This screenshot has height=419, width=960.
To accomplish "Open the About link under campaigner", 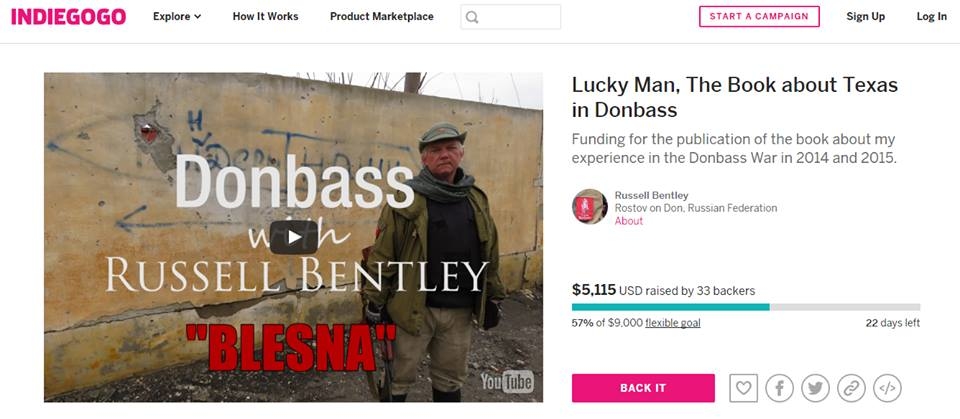I will tap(629, 221).
